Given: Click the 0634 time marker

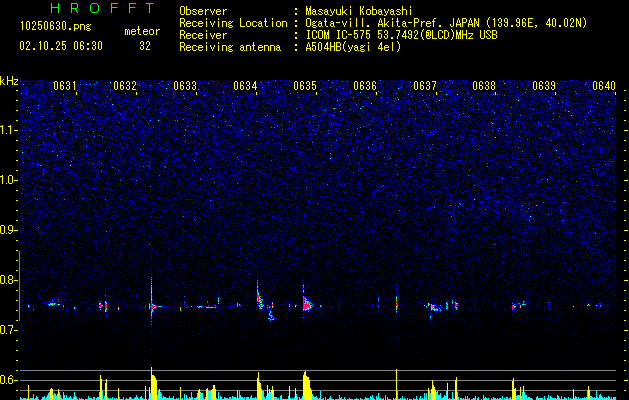Looking at the screenshot, I should pyautogui.click(x=245, y=86).
